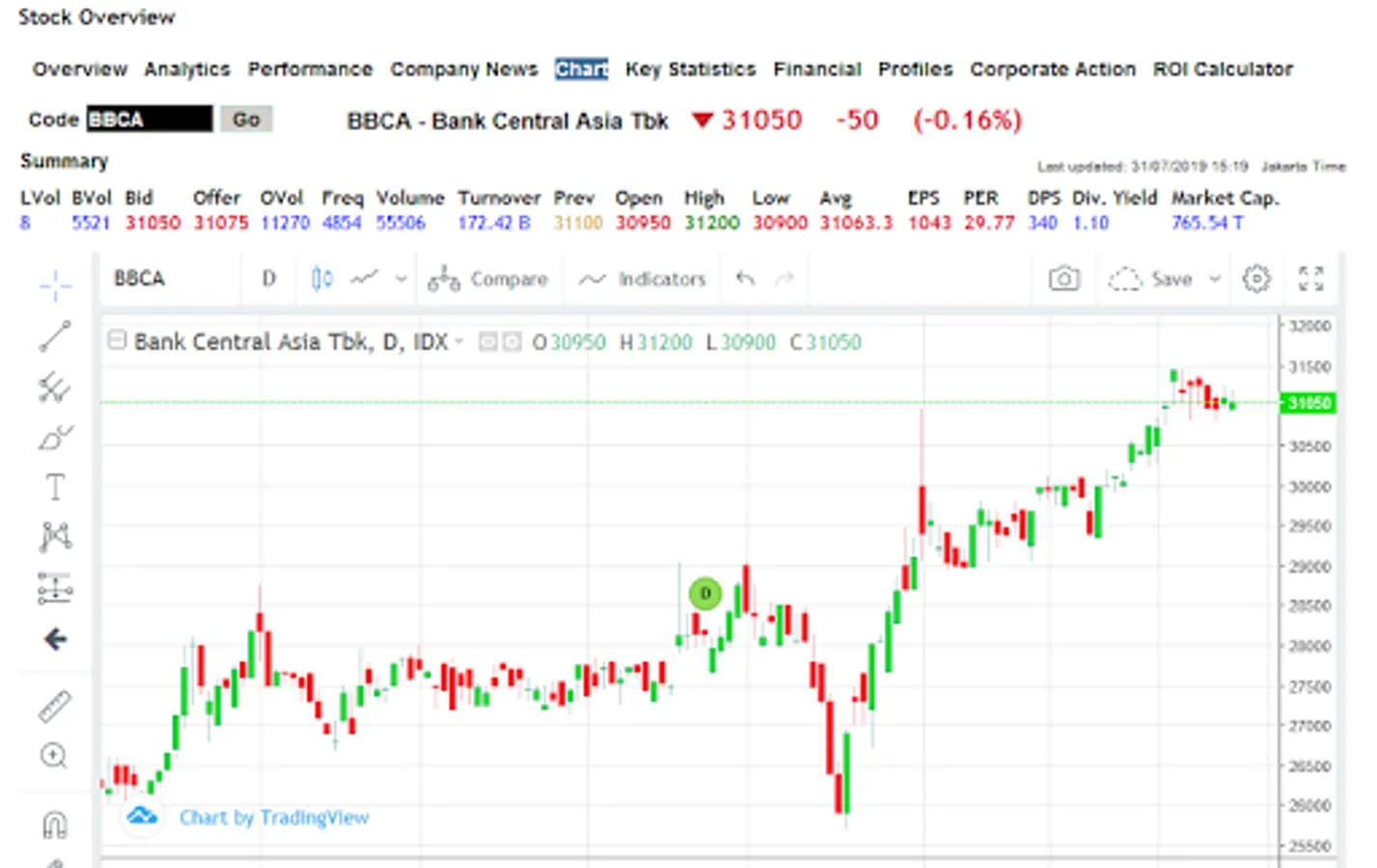
Task: Select the brush shapes tool
Action: click(55, 438)
